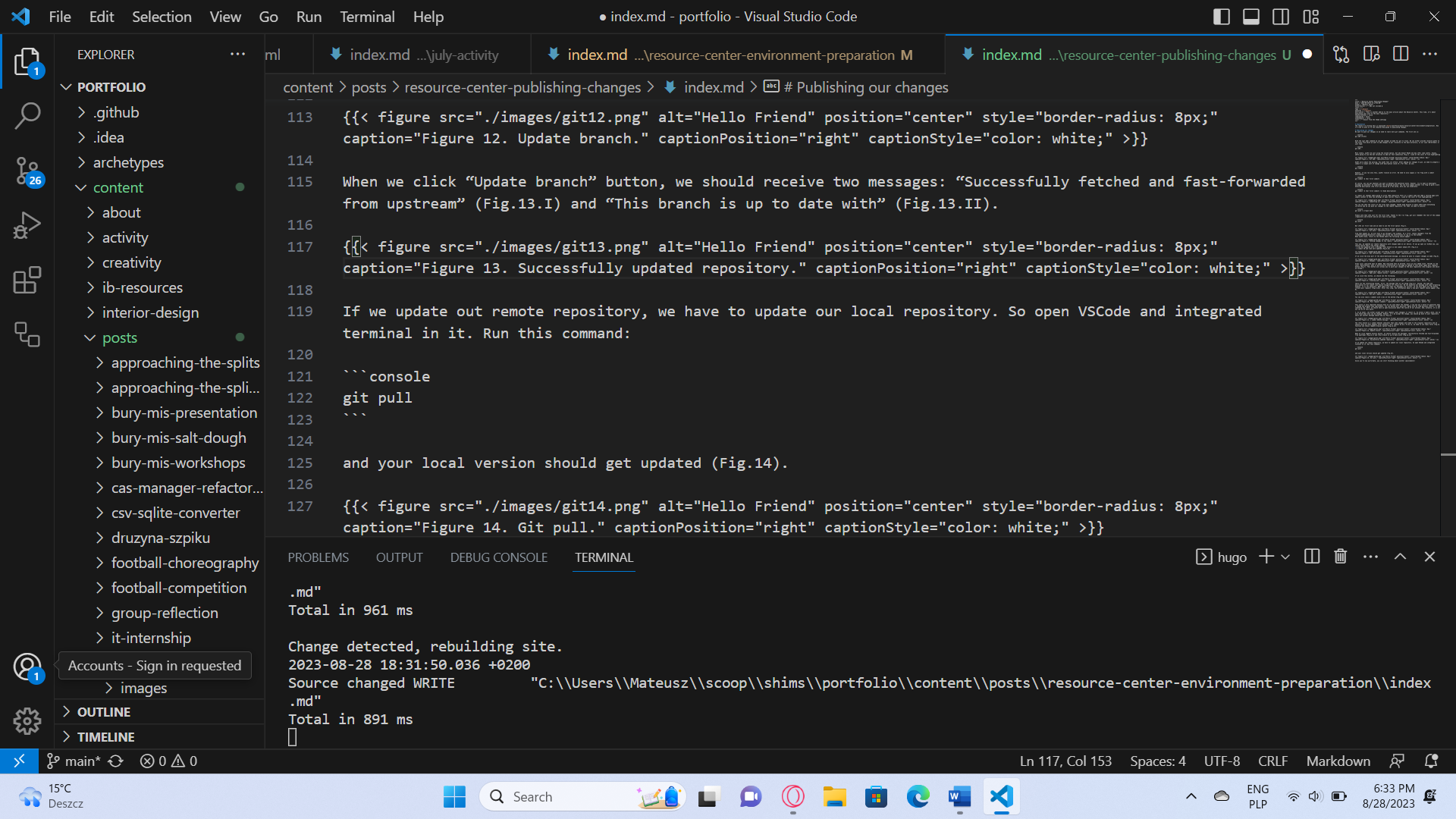Open Source Control view with 26 changes
1456x819 pixels.
pos(27,171)
